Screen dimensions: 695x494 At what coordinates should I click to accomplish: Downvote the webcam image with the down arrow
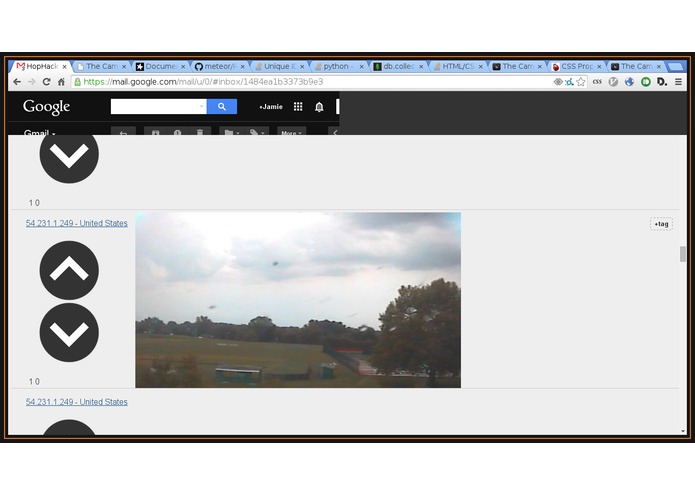tap(69, 332)
